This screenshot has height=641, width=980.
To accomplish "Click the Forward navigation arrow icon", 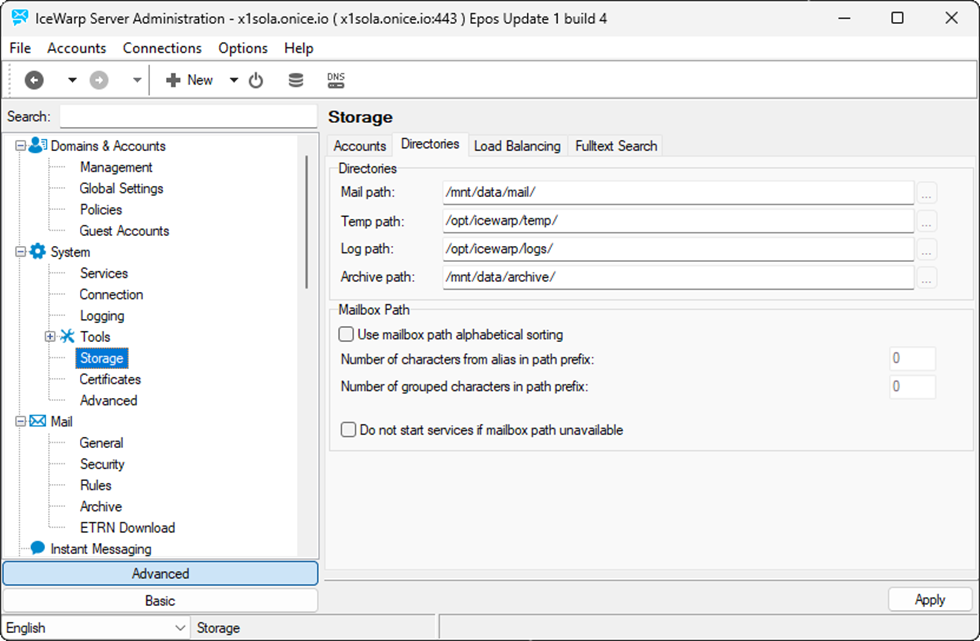I will [99, 80].
